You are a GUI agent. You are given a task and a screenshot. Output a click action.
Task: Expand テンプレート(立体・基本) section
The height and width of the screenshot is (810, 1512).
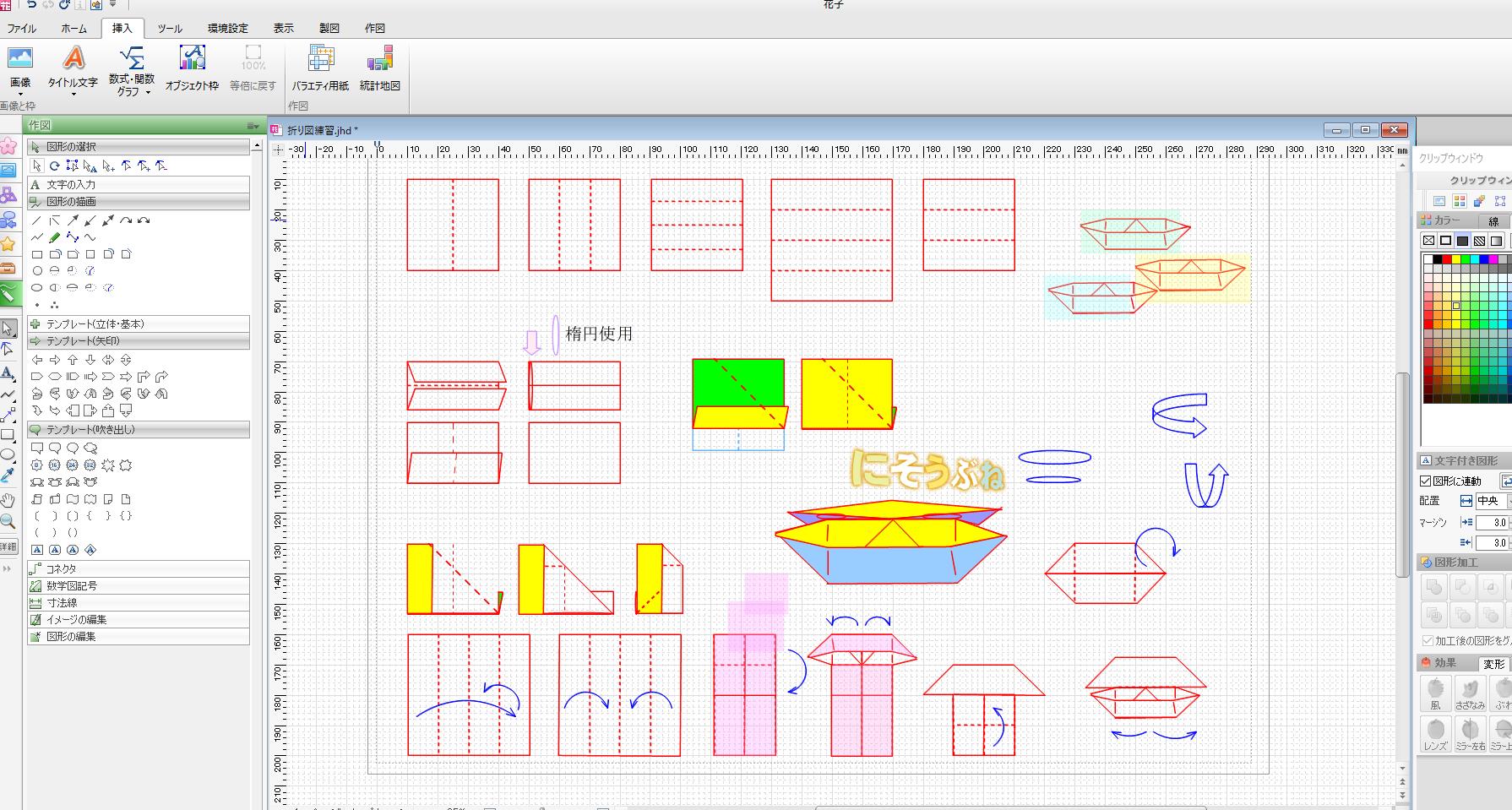[x=139, y=323]
